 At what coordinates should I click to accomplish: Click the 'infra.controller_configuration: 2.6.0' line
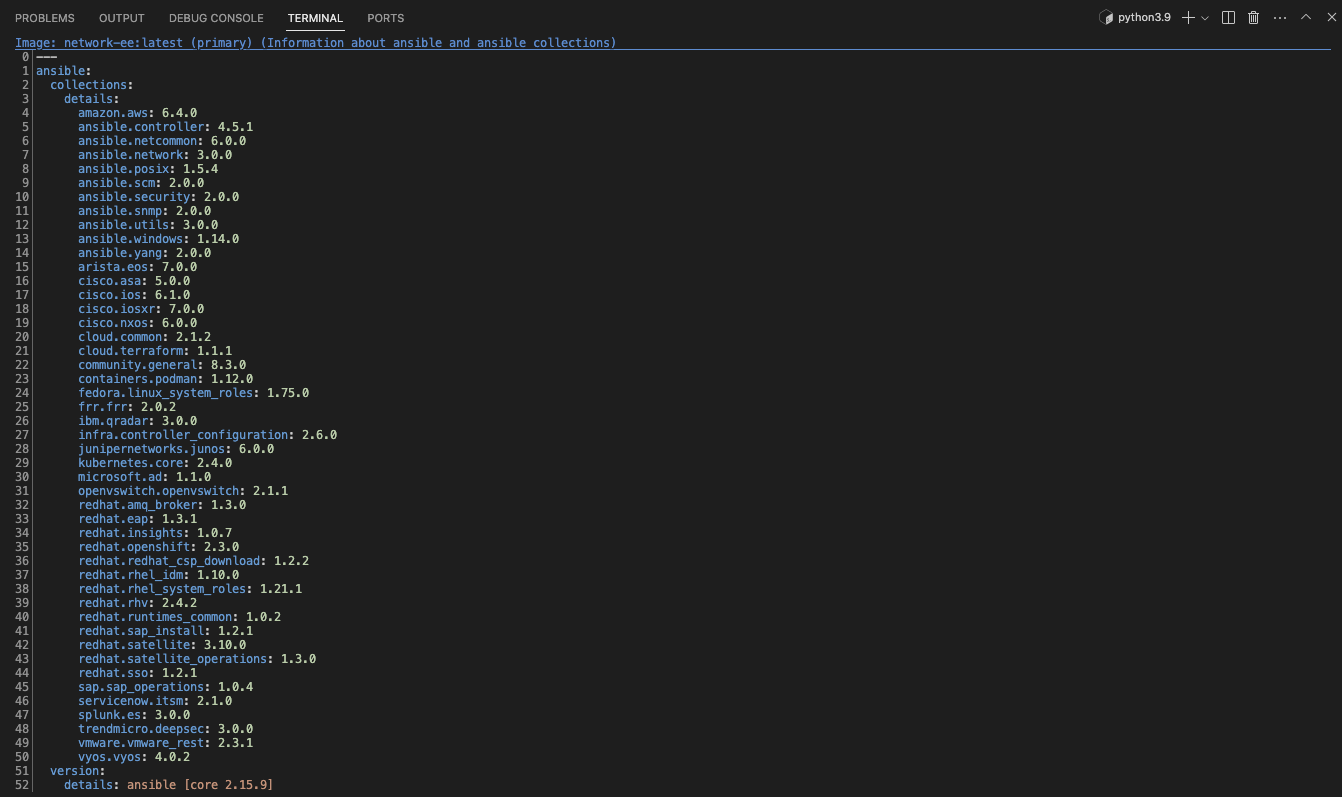tap(208, 435)
